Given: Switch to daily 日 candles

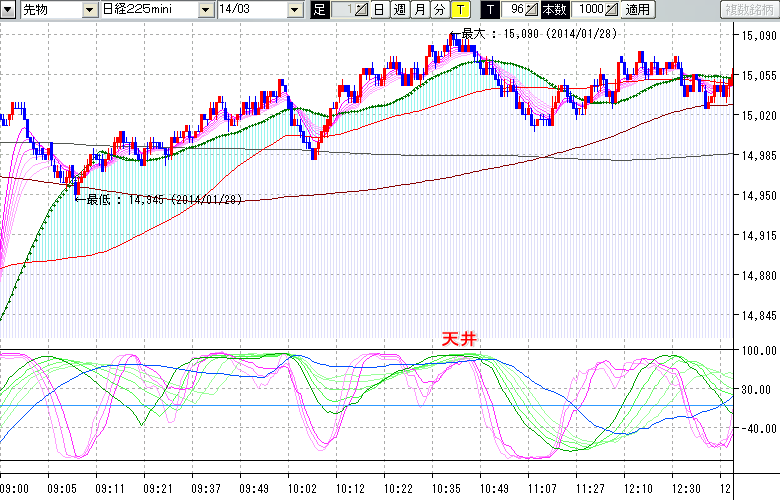Looking at the screenshot, I should point(379,9).
